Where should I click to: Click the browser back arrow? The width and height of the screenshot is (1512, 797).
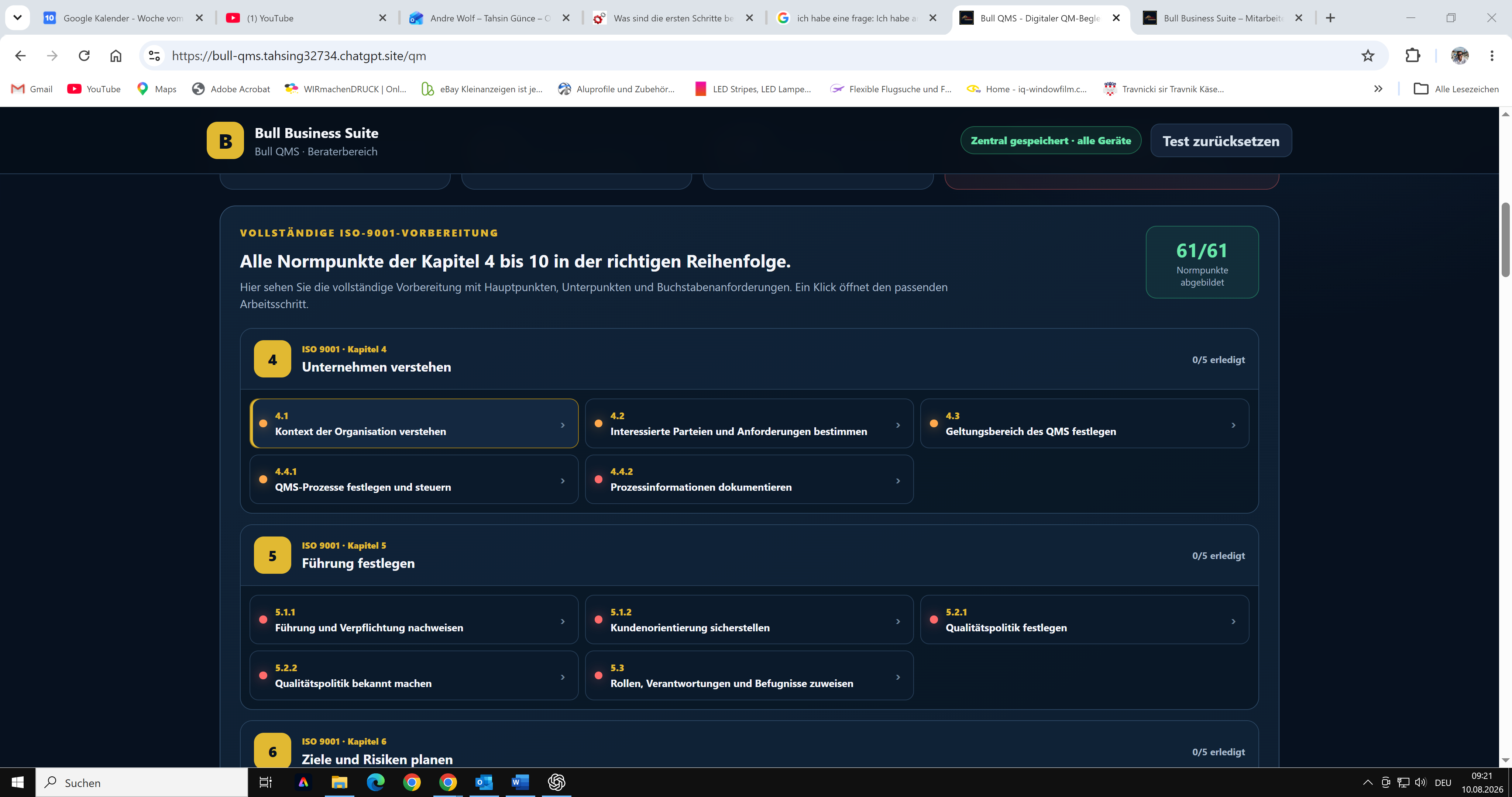pyautogui.click(x=21, y=56)
